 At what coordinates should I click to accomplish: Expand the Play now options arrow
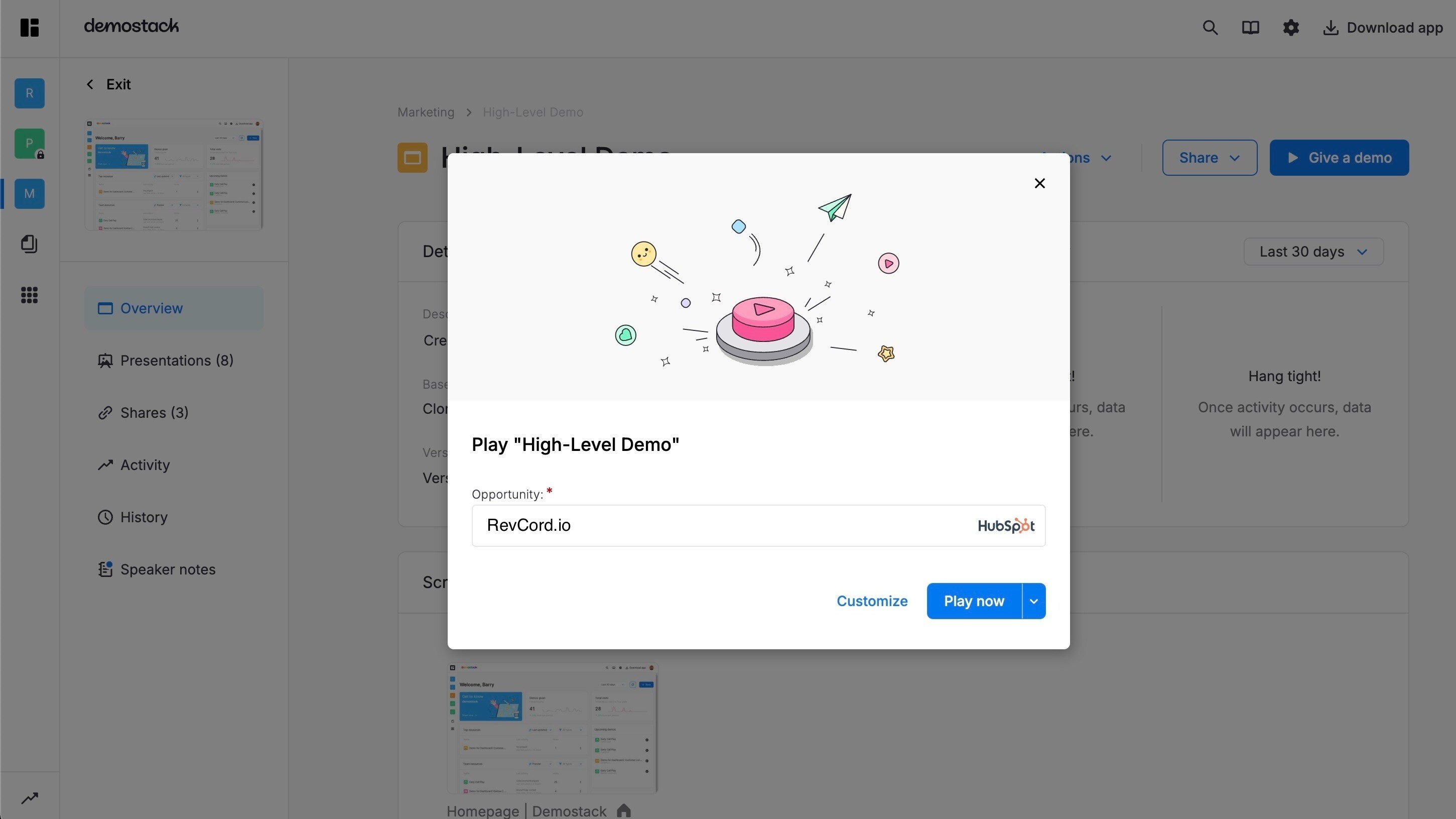1034,601
